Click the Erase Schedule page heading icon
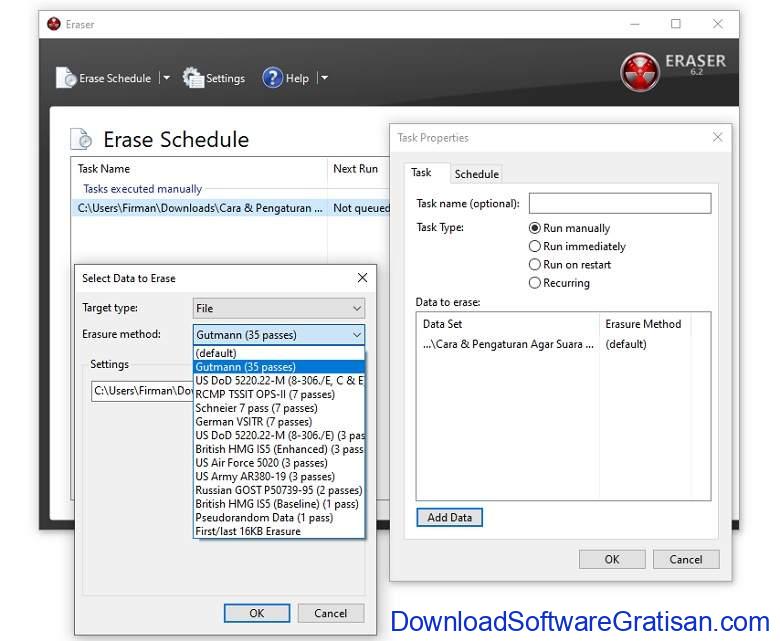The height and width of the screenshot is (641, 780). (x=82, y=139)
